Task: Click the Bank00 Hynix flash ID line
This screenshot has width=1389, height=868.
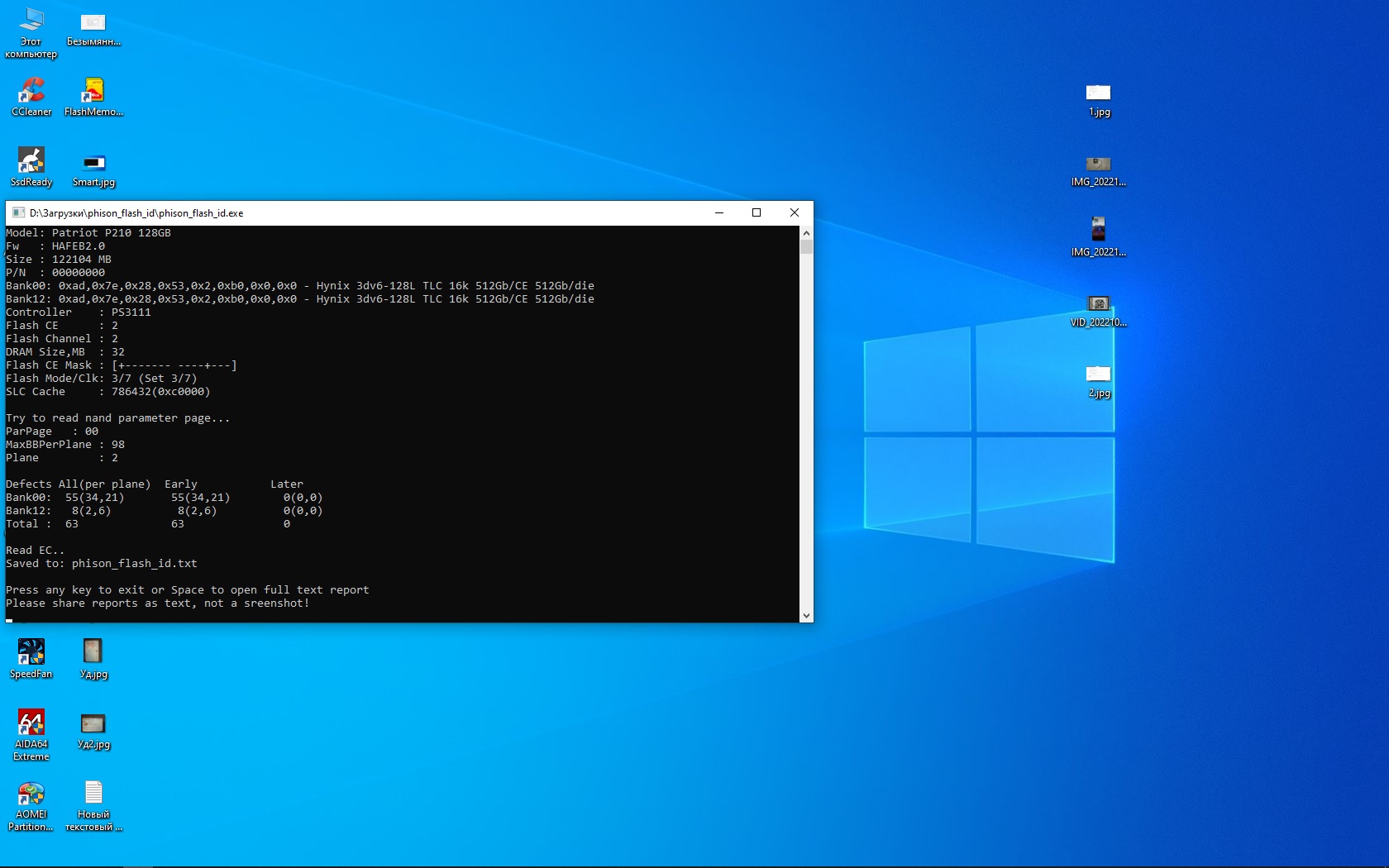Action: pyautogui.click(x=300, y=286)
